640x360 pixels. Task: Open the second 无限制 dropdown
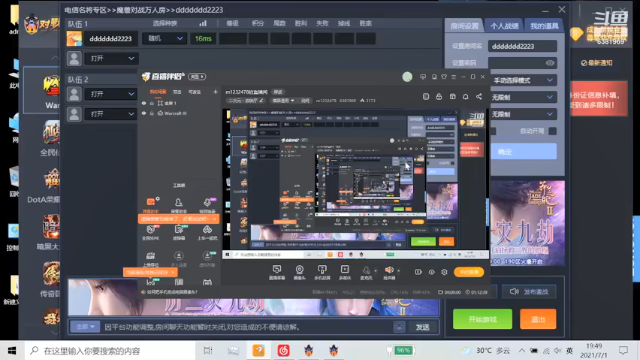coord(523,114)
